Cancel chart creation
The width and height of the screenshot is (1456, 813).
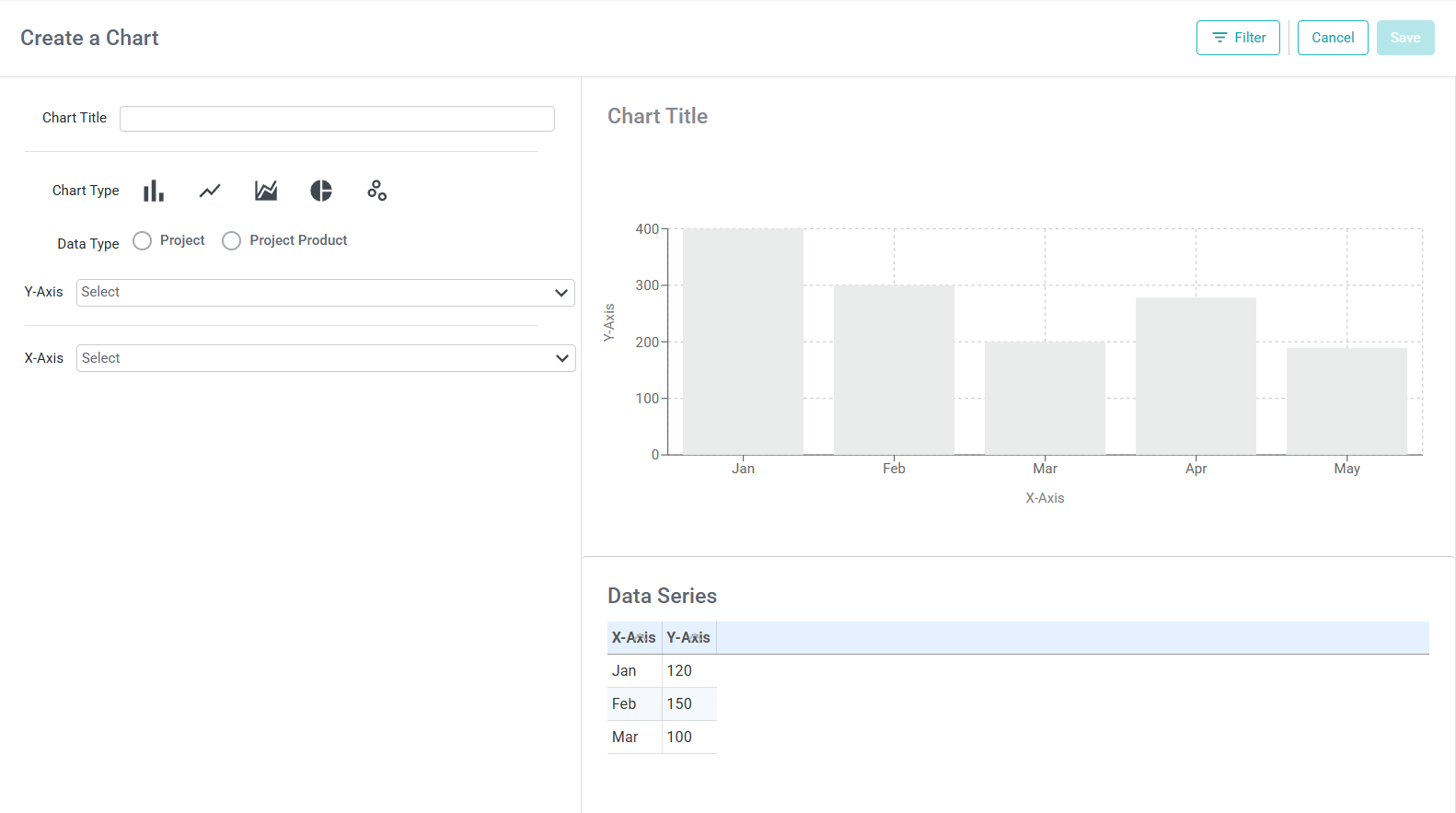[x=1333, y=38]
